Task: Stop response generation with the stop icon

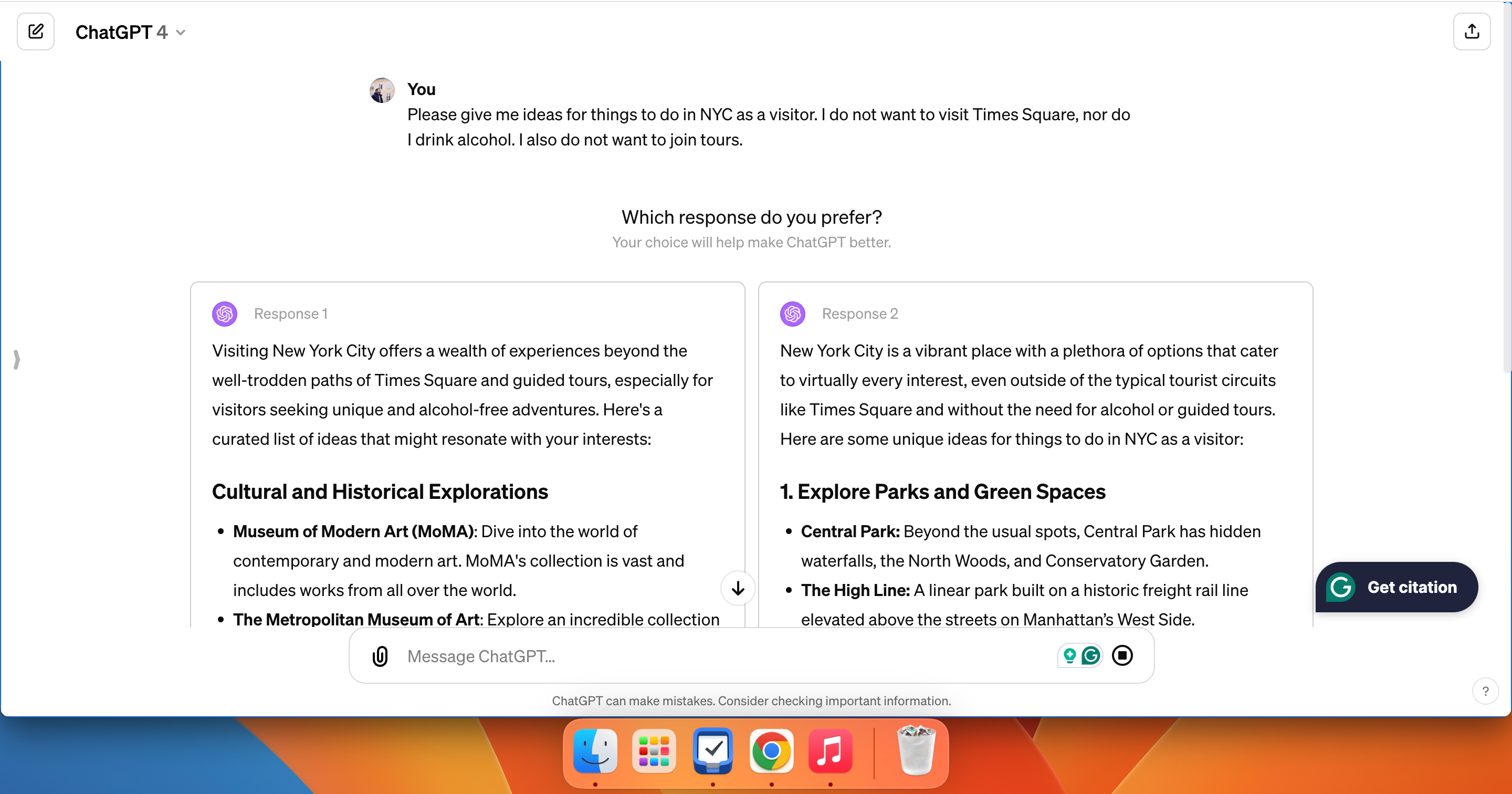Action: [x=1123, y=655]
